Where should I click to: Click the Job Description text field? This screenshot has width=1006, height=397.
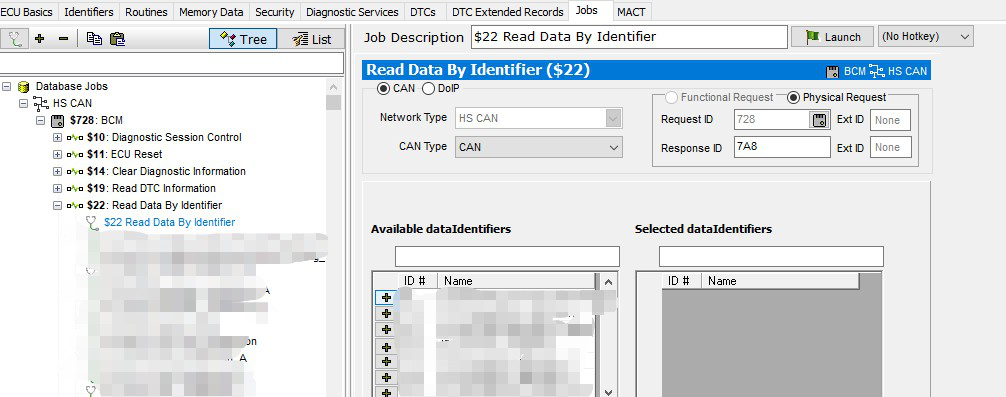pyautogui.click(x=629, y=37)
